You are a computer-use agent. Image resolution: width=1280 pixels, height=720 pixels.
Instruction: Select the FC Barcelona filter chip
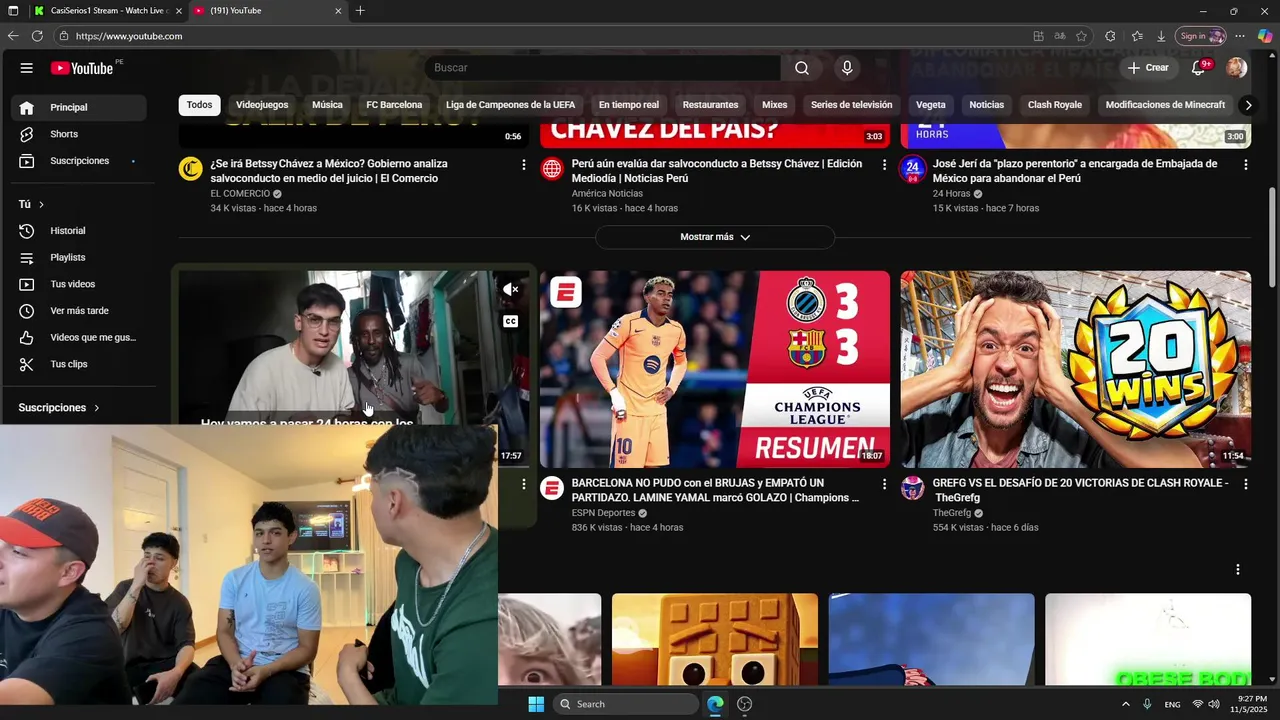(x=394, y=105)
